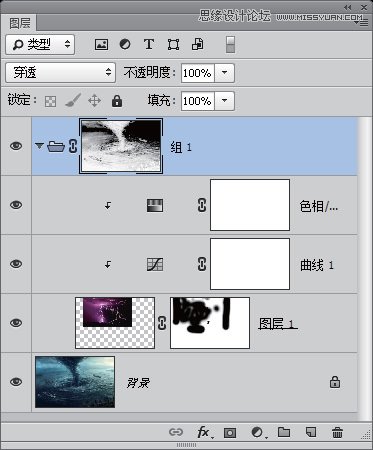The width and height of the screenshot is (373, 450).
Task: Filter for smart object layers icon
Action: 197,44
